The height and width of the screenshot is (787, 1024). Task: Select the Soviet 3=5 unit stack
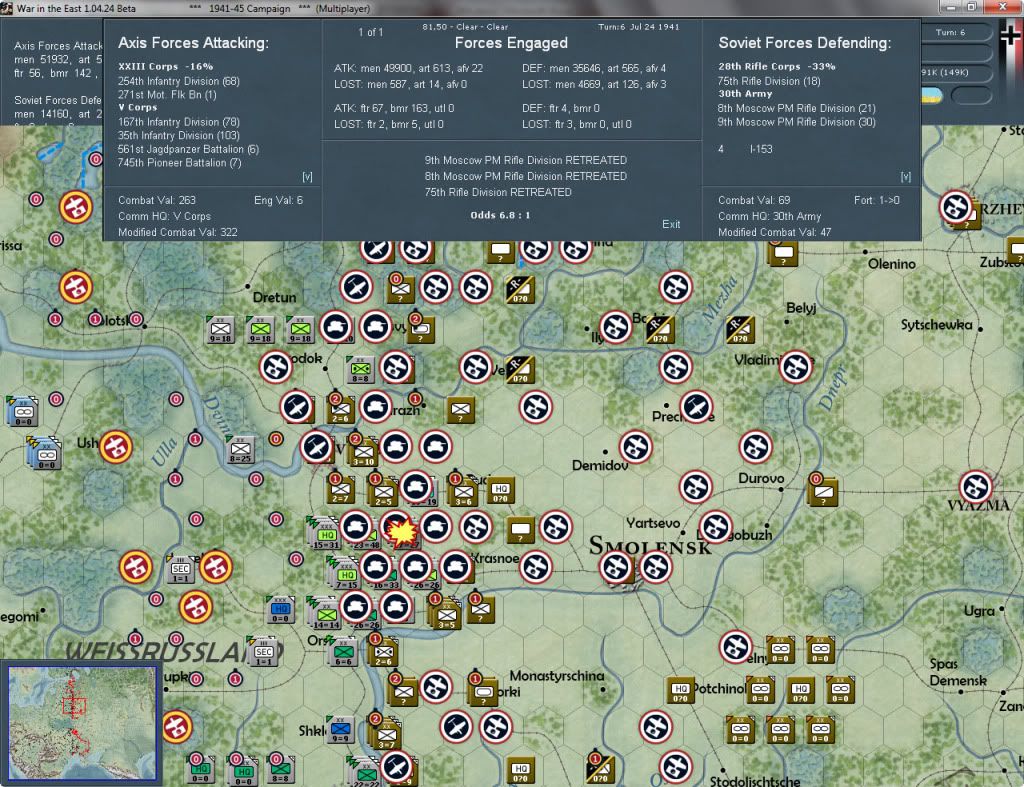446,615
